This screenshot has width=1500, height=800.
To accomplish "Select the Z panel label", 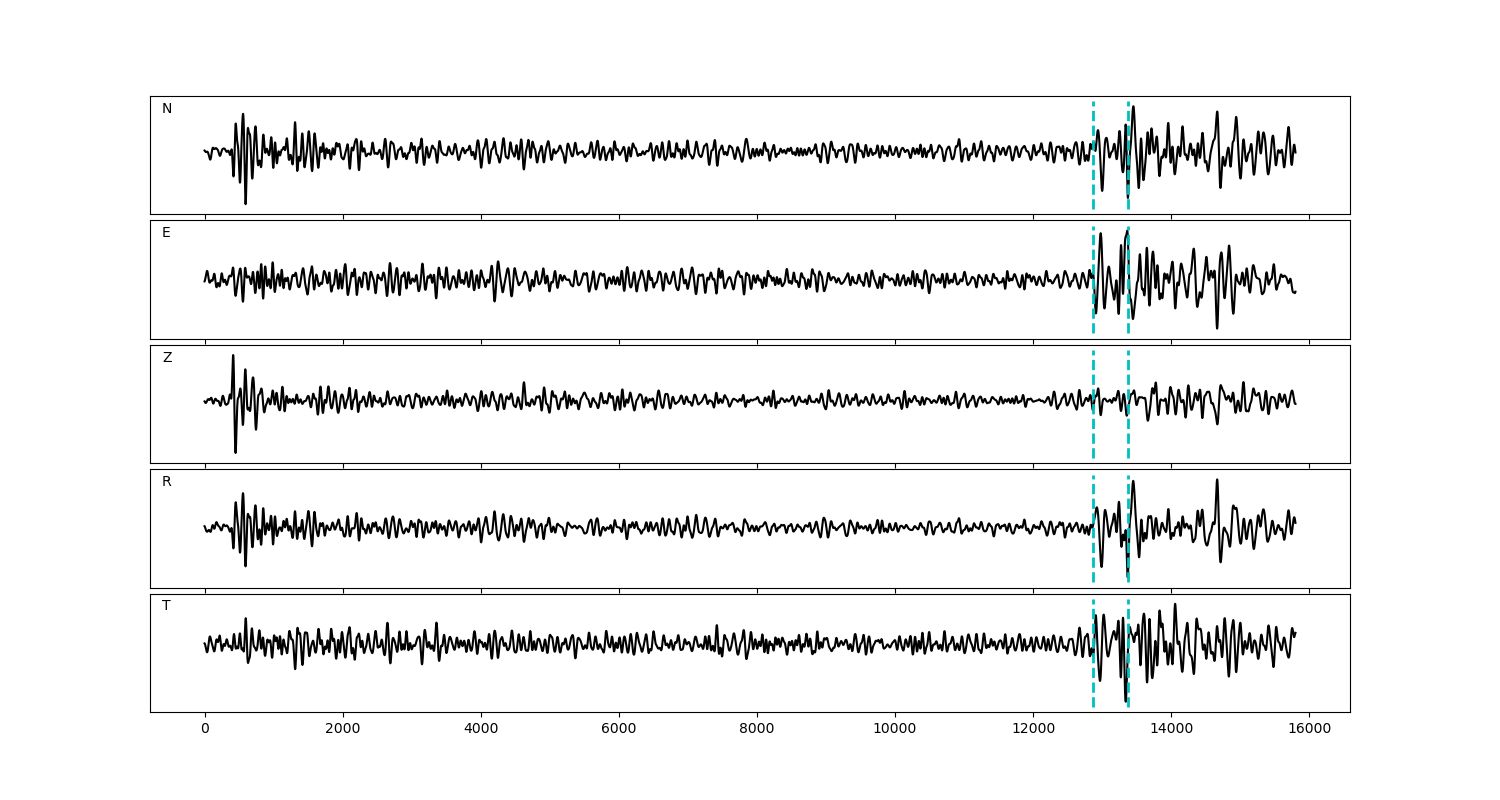I will click(167, 358).
